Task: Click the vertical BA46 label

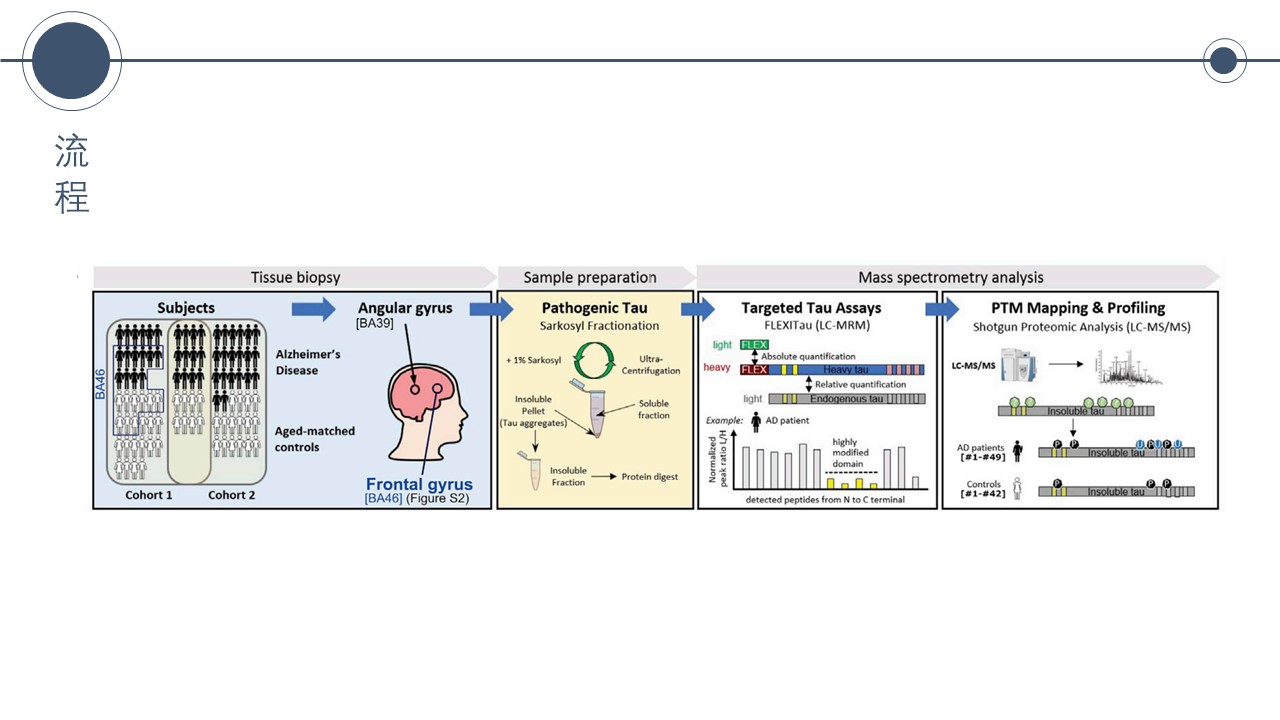Action: pyautogui.click(x=100, y=384)
